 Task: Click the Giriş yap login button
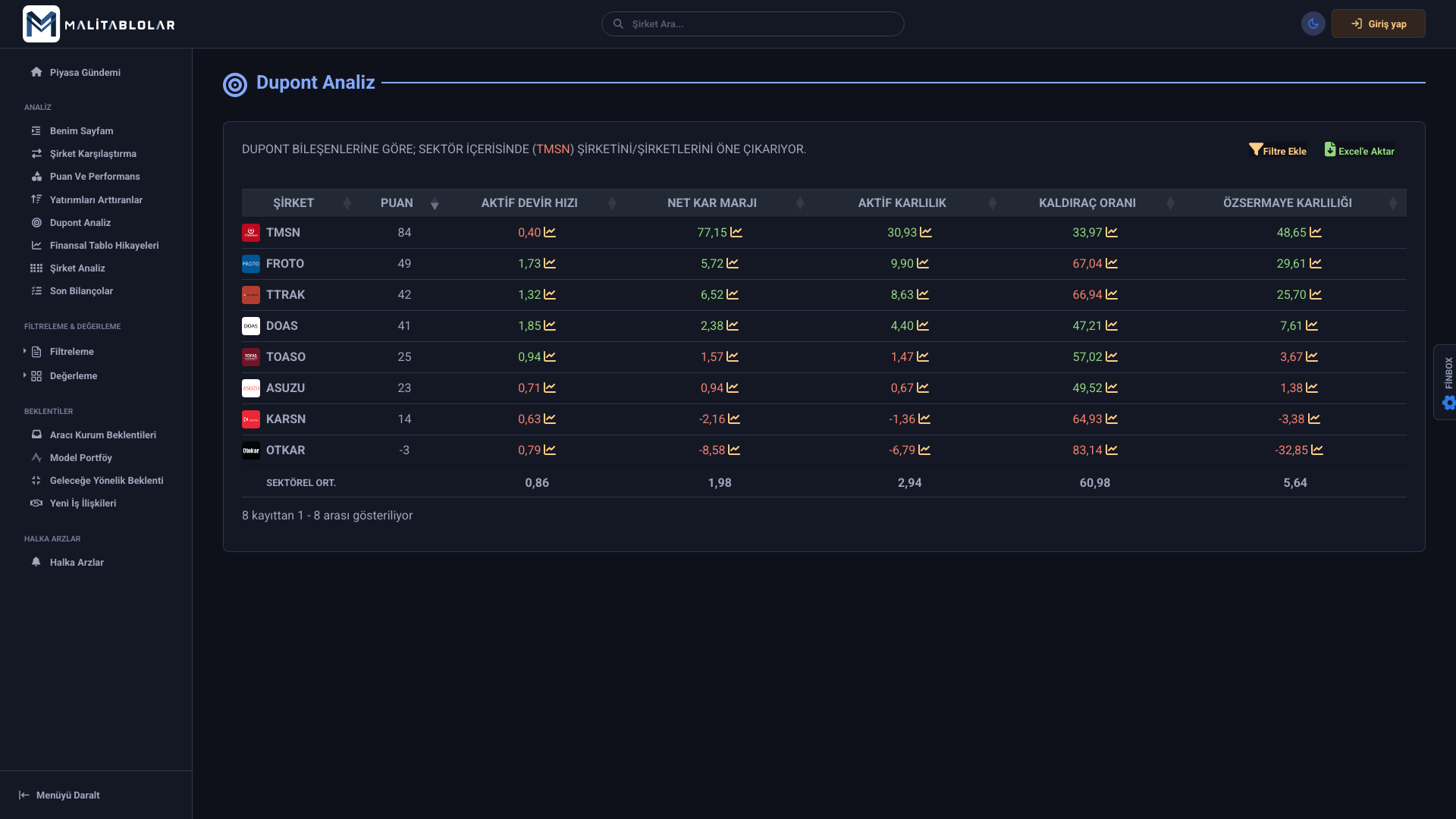click(x=1378, y=24)
